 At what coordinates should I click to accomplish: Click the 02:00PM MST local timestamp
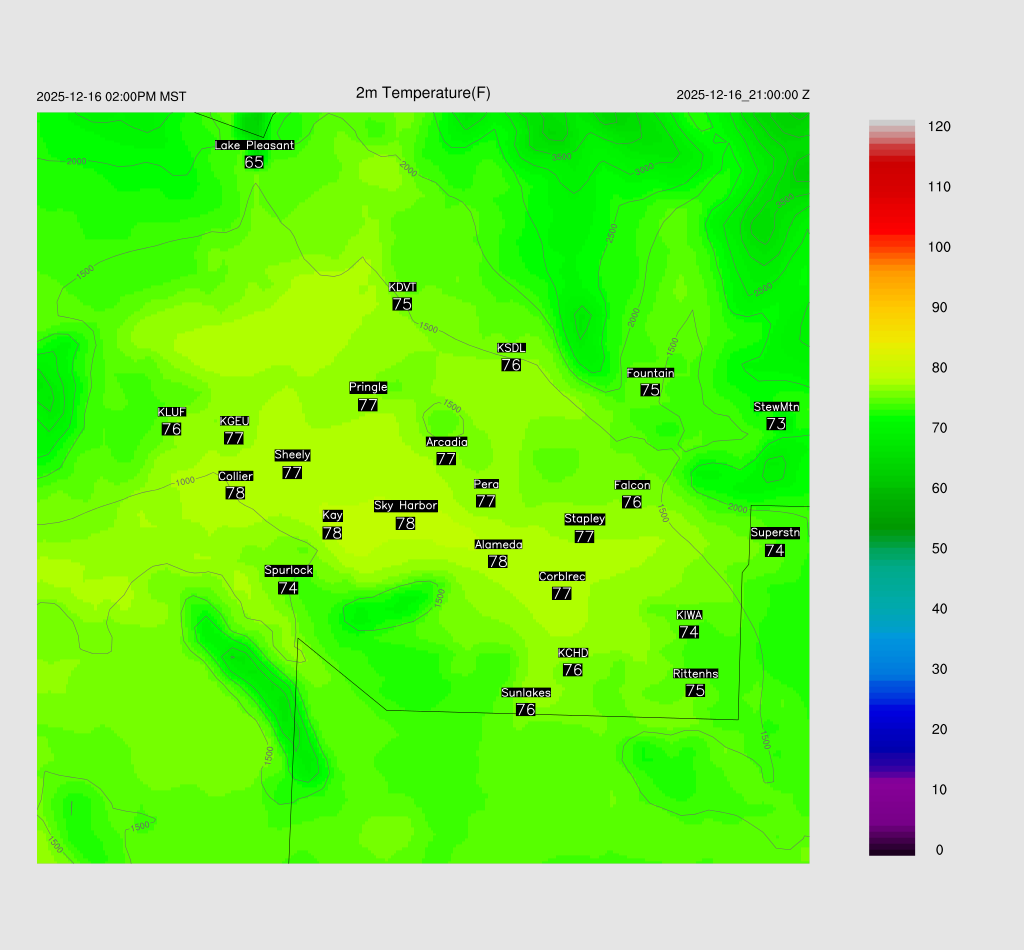[x=111, y=97]
